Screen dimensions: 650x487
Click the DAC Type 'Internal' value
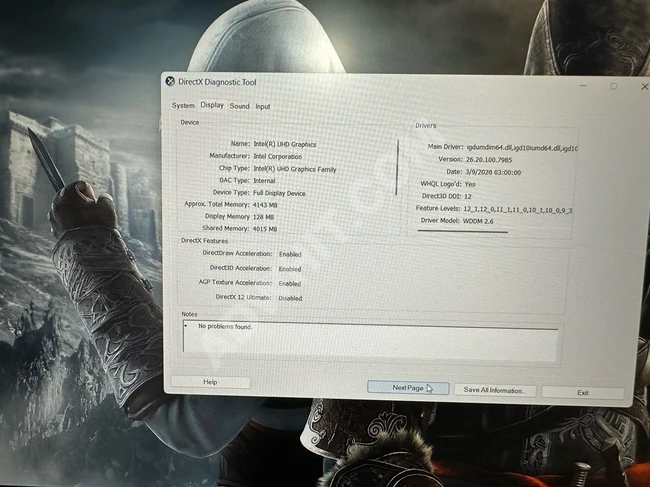coord(264,181)
